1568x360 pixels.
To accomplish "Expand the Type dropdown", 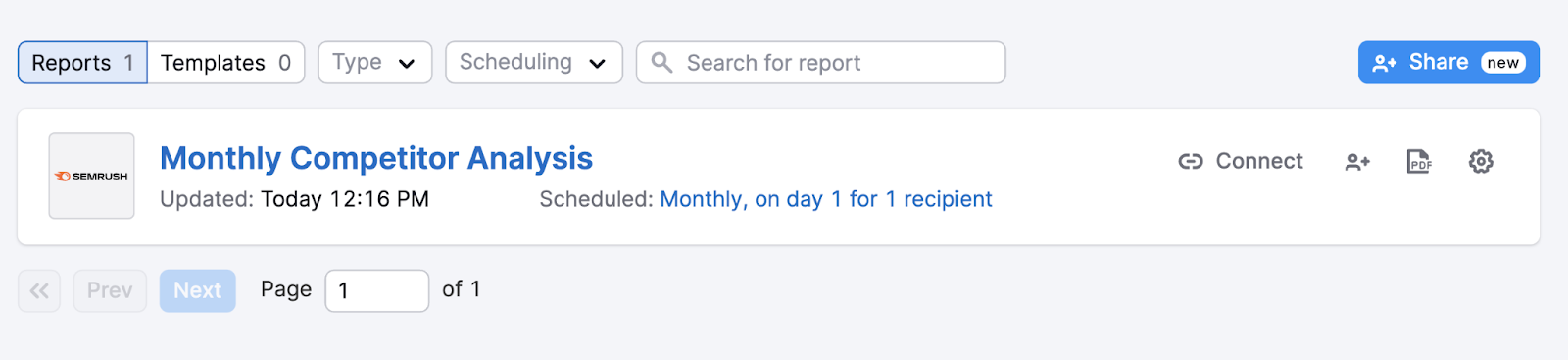I will point(374,62).
